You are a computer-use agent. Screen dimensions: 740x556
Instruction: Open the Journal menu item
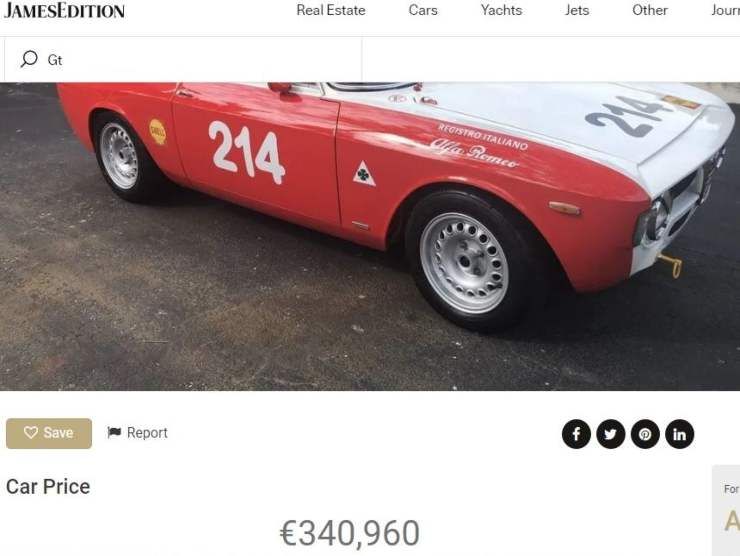tap(725, 10)
